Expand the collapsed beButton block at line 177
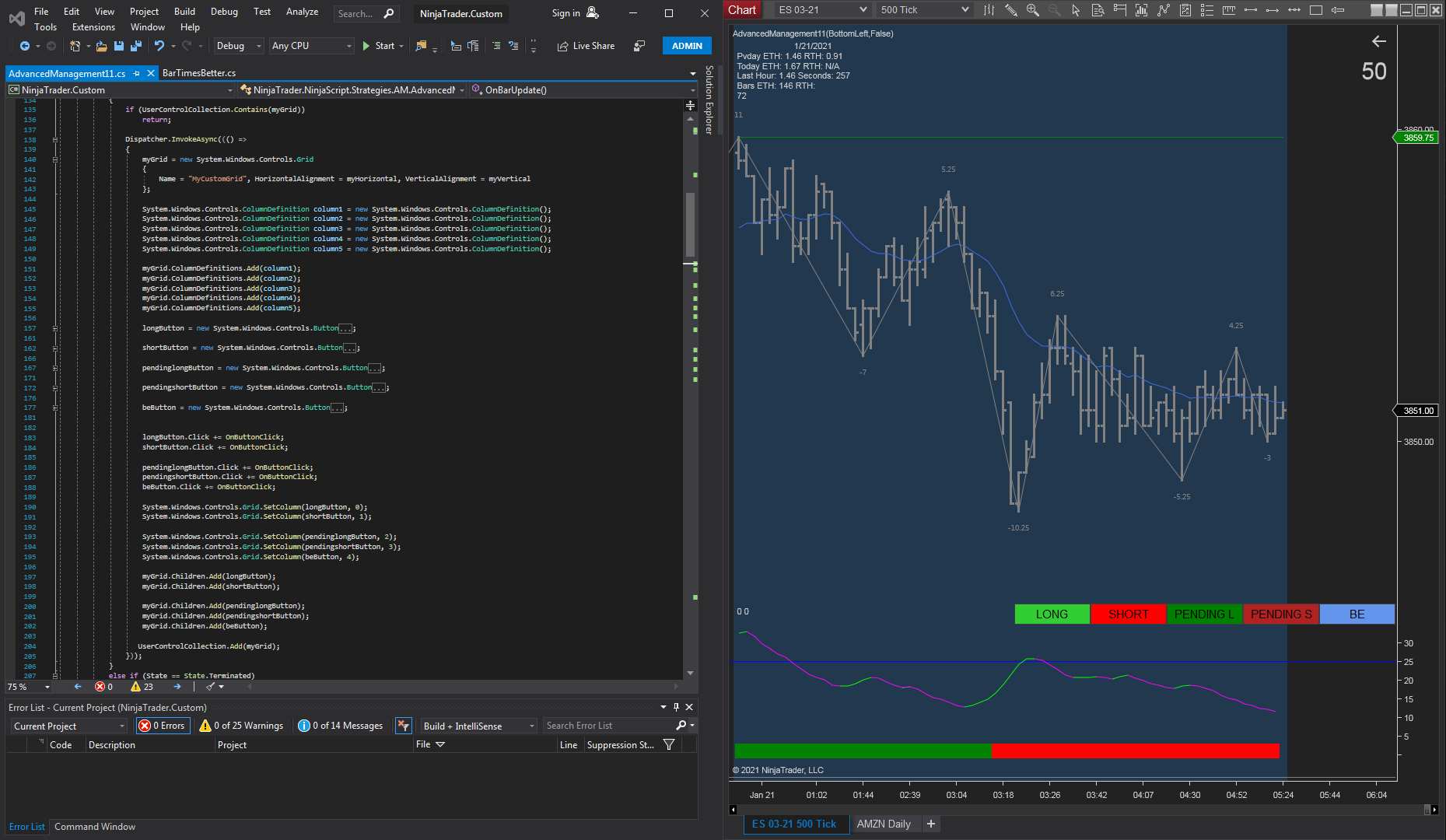Viewport: 1446px width, 840px height. [x=55, y=408]
